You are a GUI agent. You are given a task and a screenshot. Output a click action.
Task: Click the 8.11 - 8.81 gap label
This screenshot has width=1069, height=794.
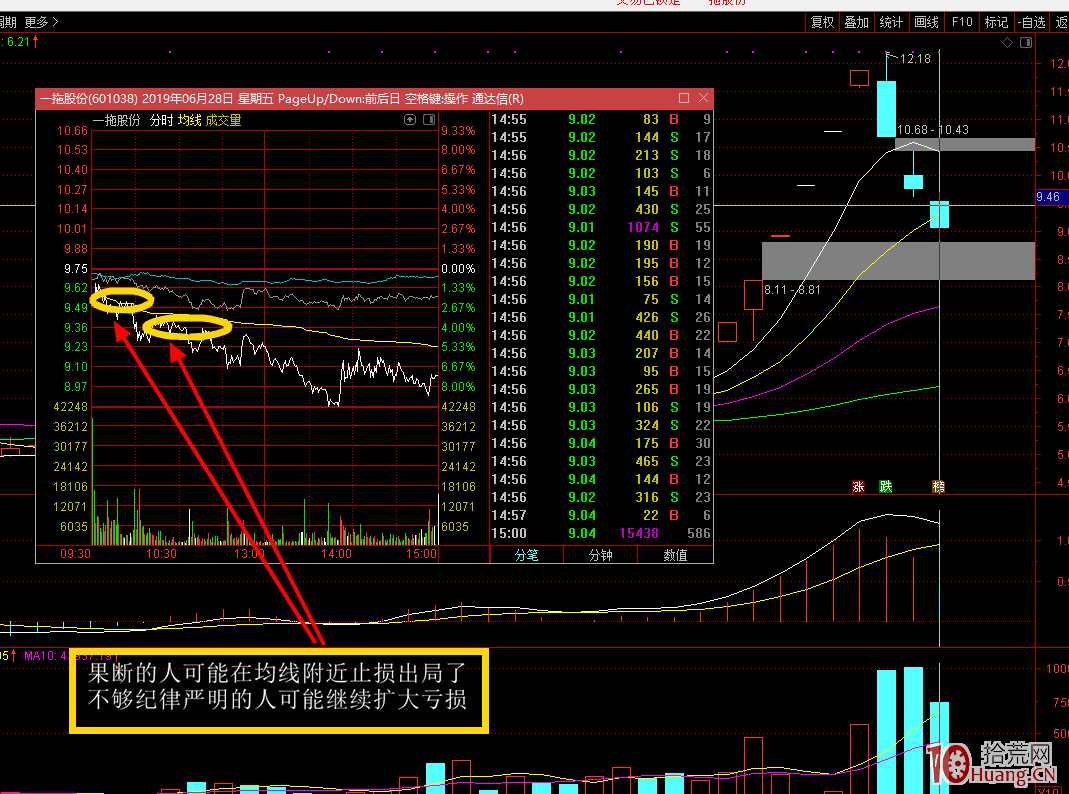pos(792,290)
